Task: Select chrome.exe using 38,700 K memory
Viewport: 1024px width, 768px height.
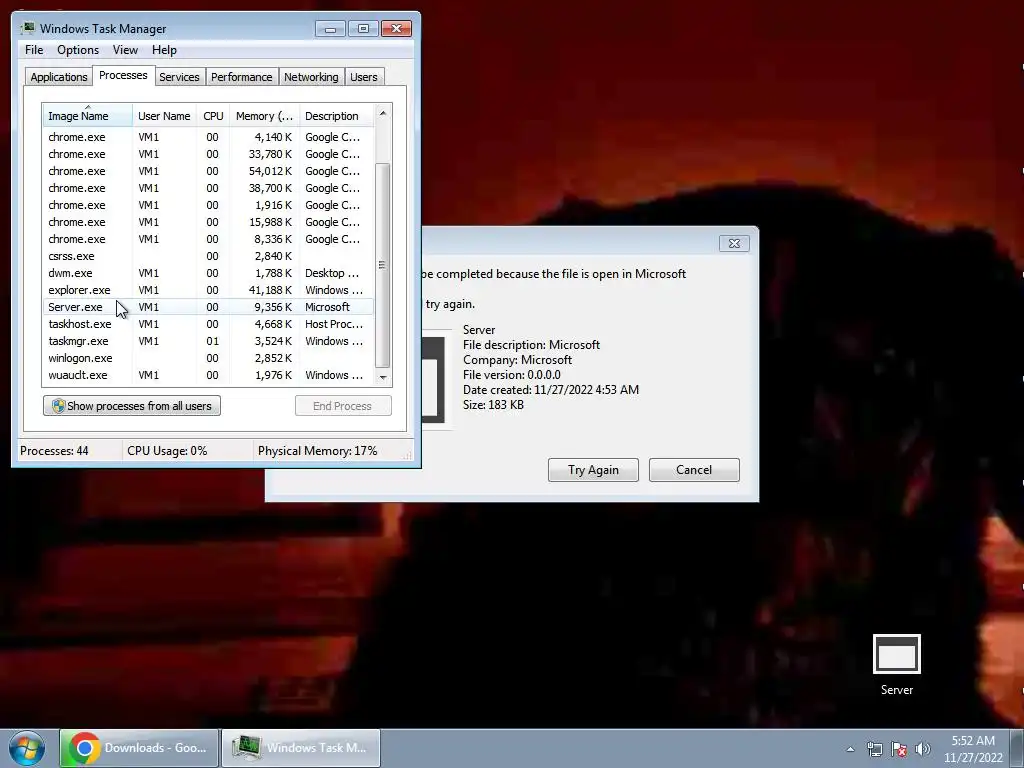Action: coord(208,188)
